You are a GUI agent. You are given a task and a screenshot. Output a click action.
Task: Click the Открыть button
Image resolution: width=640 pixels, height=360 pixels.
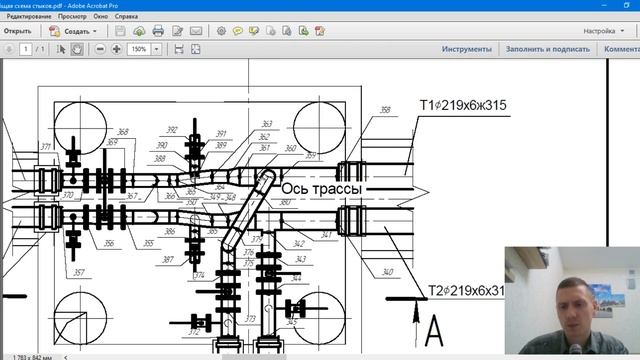[18, 31]
